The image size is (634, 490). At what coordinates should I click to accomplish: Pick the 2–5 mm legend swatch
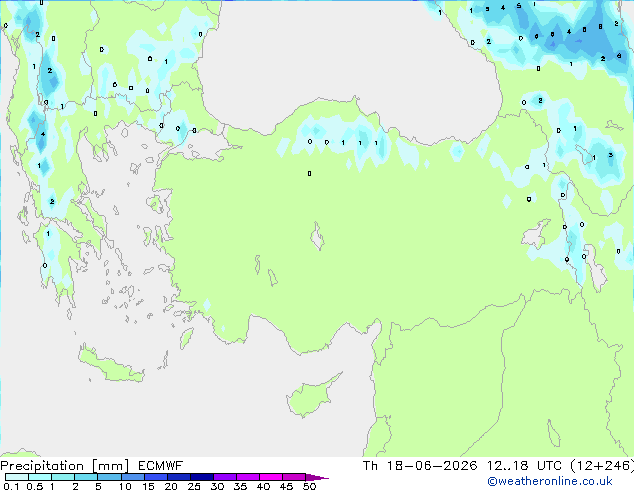point(86,477)
